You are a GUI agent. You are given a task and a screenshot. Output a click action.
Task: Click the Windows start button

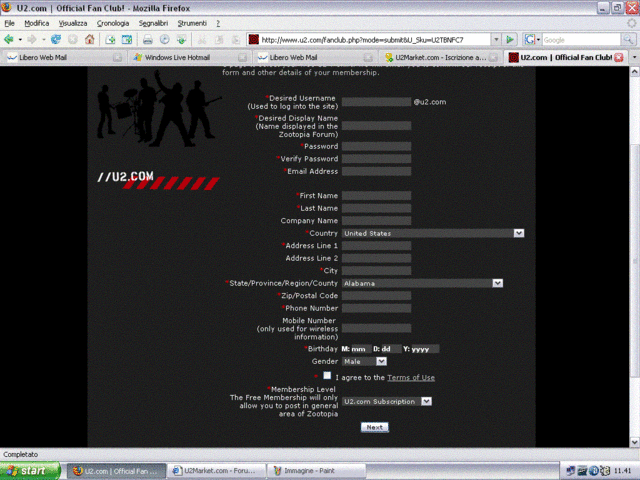click(30, 471)
